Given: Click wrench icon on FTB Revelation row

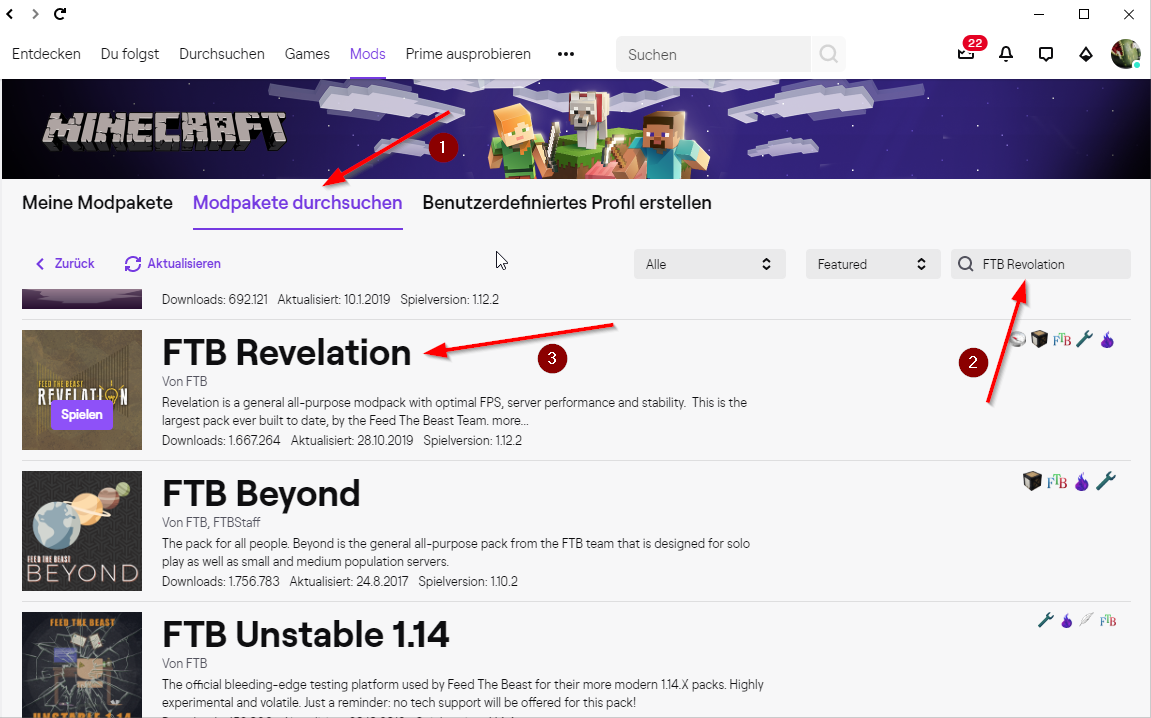Looking at the screenshot, I should pos(1085,339).
